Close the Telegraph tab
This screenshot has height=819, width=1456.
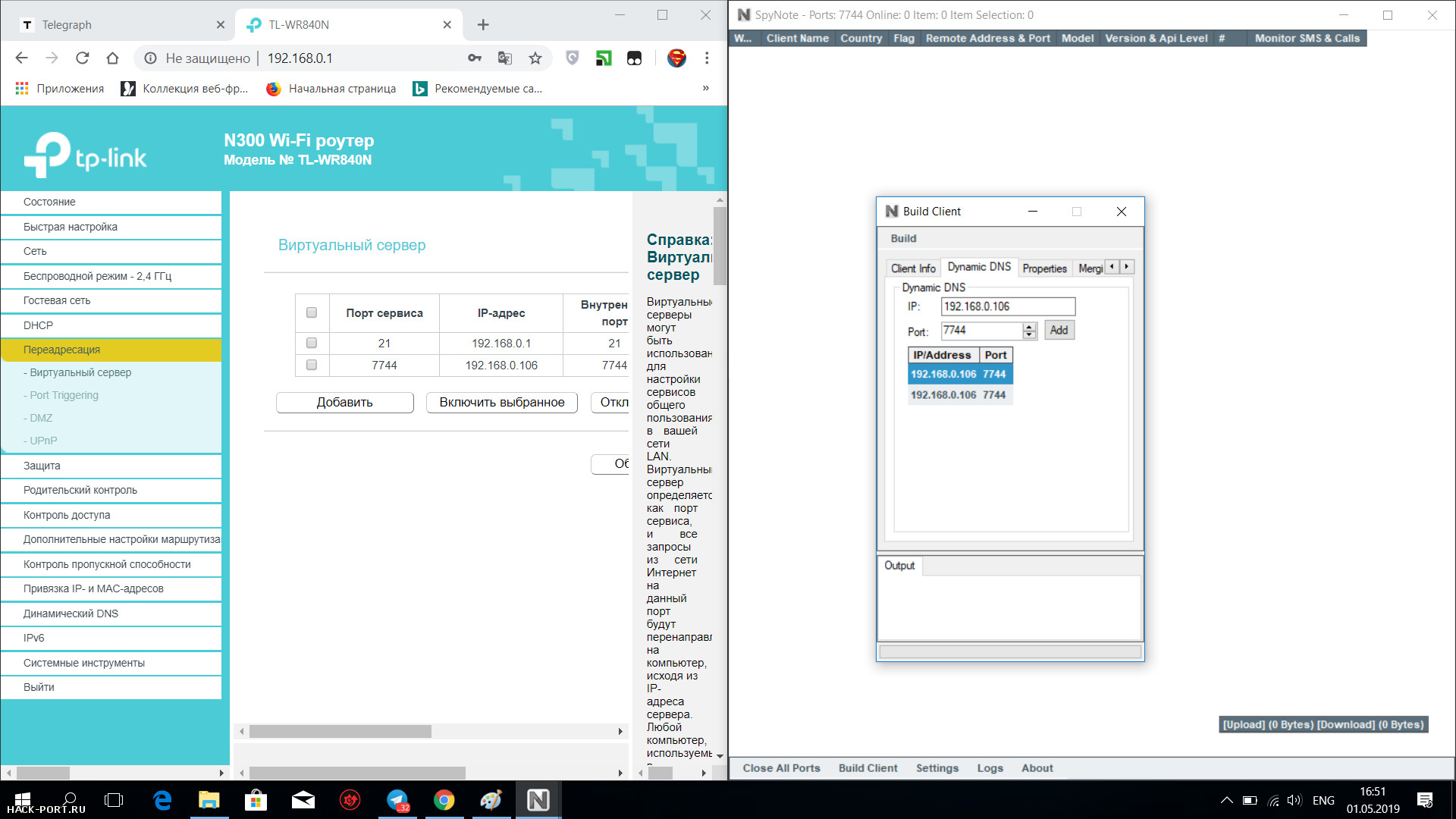[x=221, y=25]
